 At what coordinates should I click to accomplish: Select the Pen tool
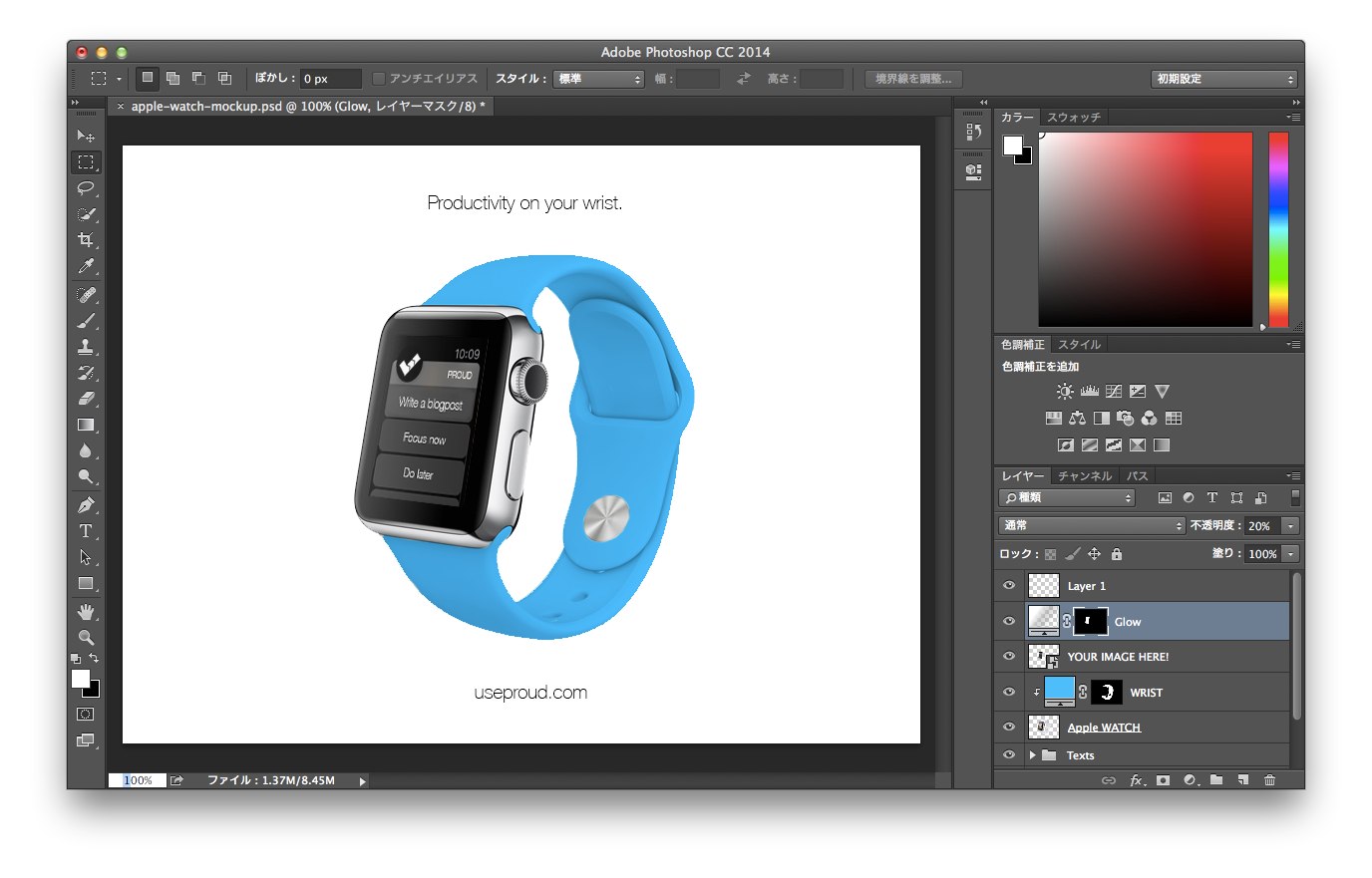(86, 505)
